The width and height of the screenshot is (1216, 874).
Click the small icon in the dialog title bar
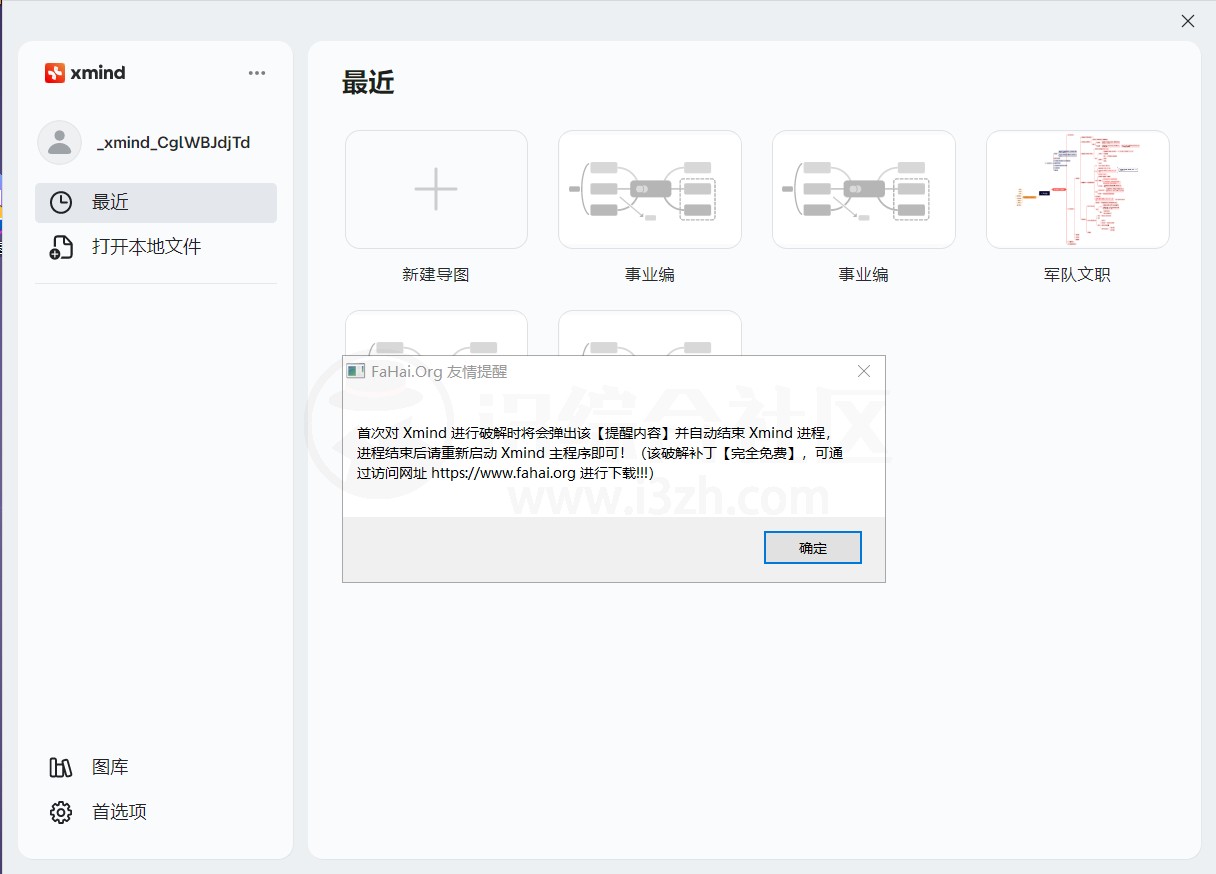pos(355,371)
